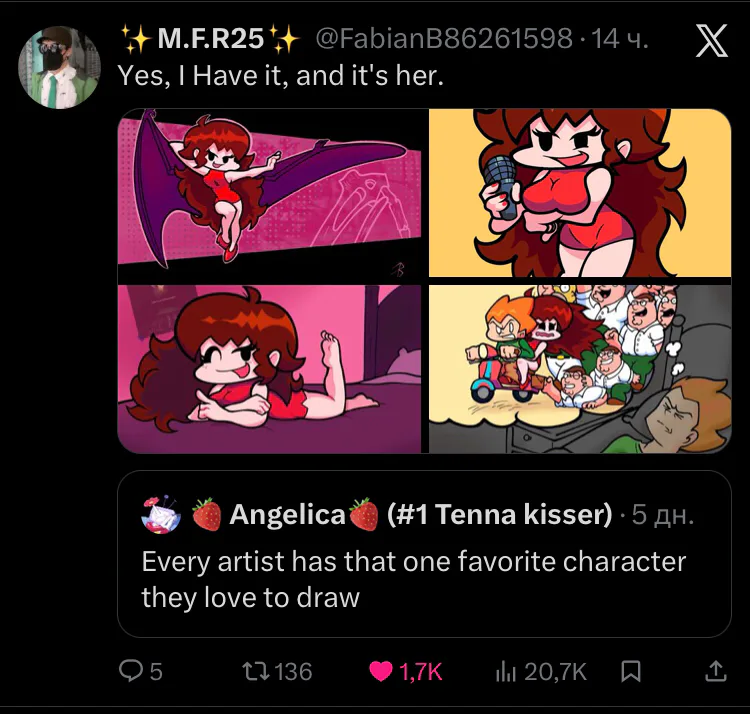
Task: Click the 14 ч. post timestamp
Action: tap(620, 39)
